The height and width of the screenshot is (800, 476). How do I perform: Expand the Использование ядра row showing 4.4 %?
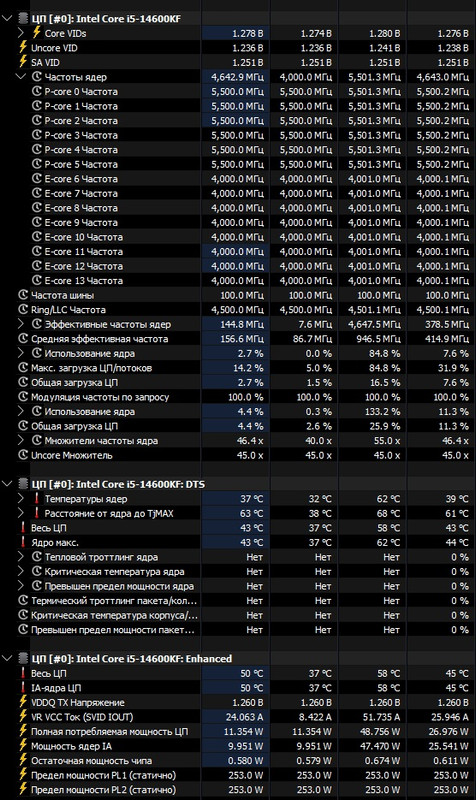click(x=20, y=411)
